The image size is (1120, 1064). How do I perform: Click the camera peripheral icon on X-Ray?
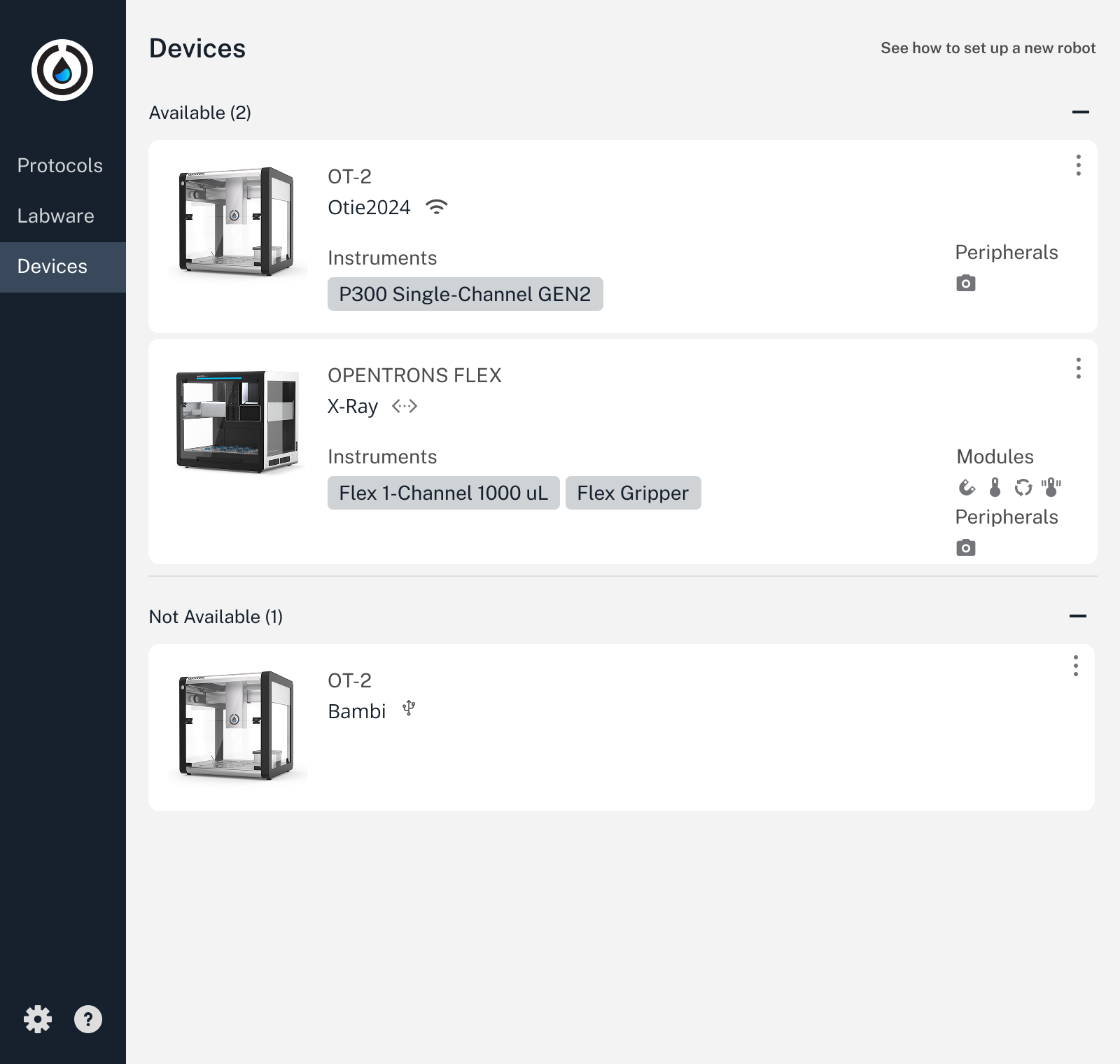967,547
